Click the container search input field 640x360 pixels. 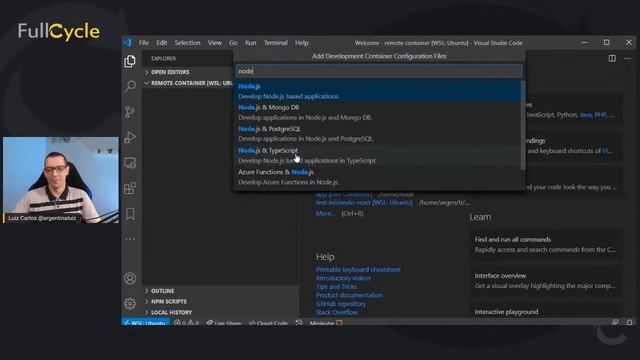(379, 71)
